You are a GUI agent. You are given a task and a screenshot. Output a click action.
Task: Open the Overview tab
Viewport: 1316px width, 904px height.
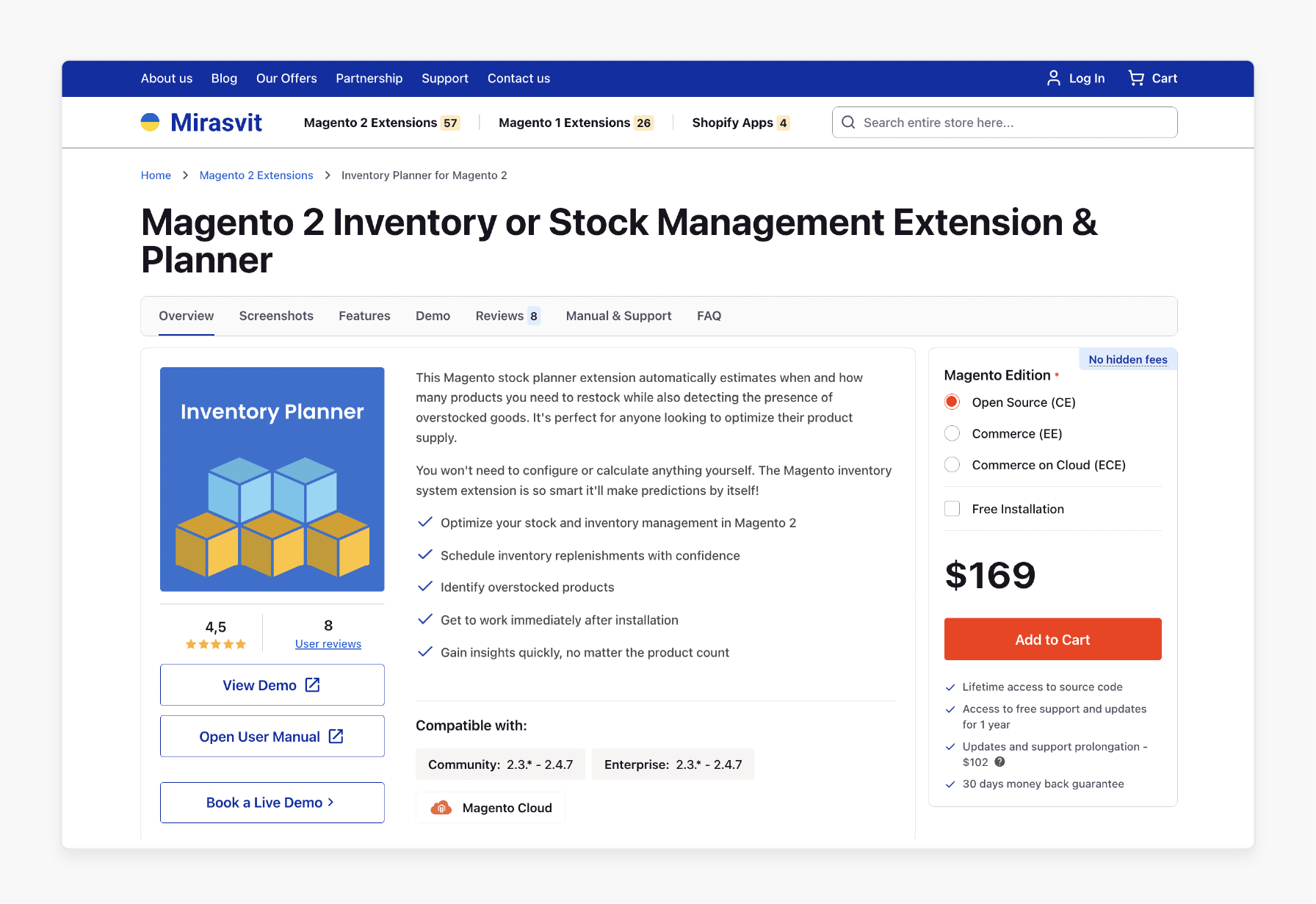pos(187,316)
